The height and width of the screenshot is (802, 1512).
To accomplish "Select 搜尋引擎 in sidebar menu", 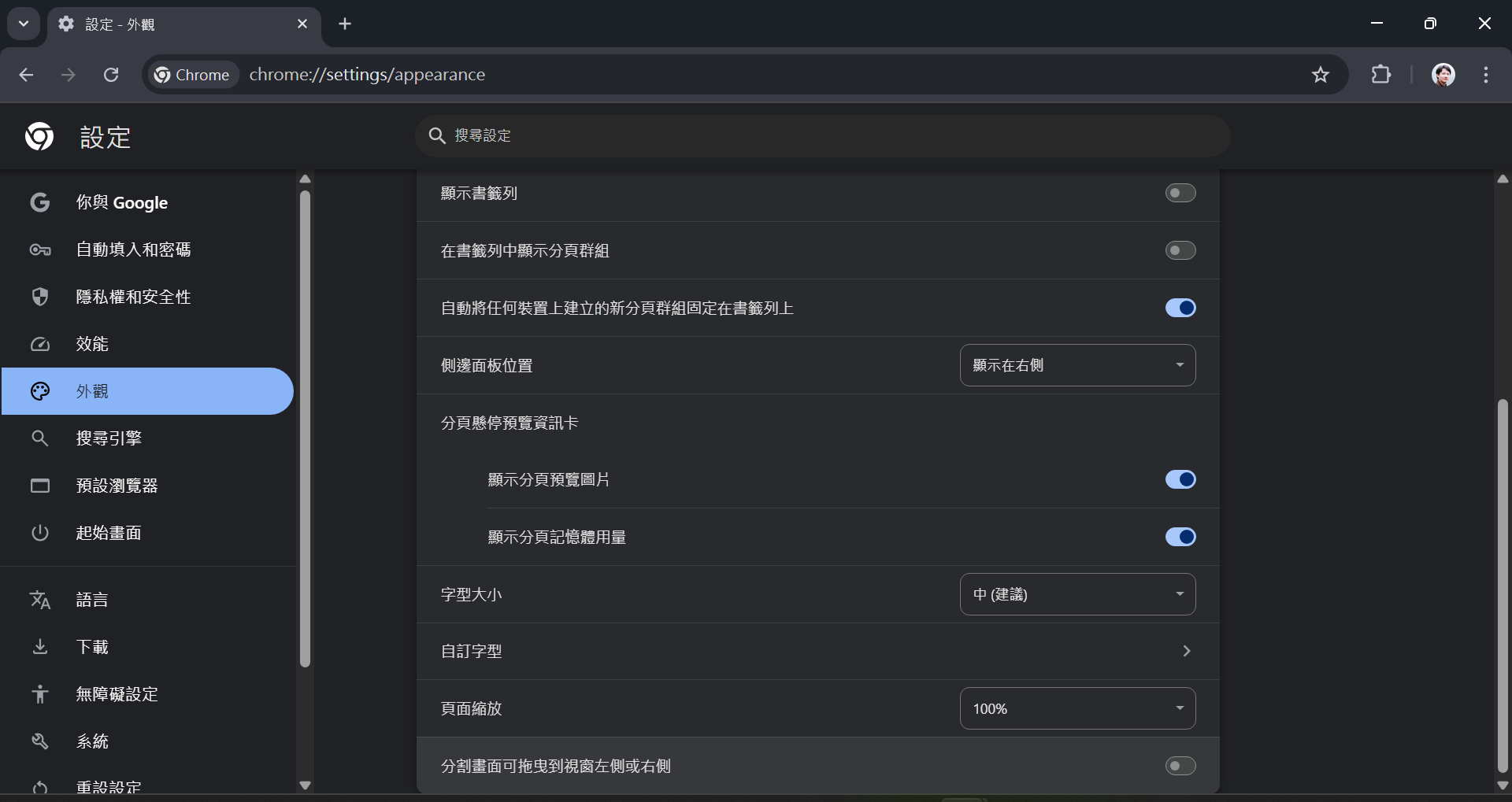I will [x=109, y=438].
